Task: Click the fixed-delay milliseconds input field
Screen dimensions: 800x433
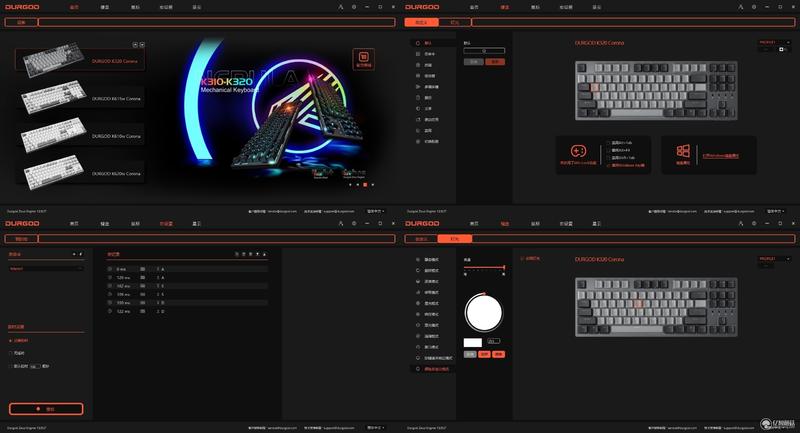Action: point(35,366)
